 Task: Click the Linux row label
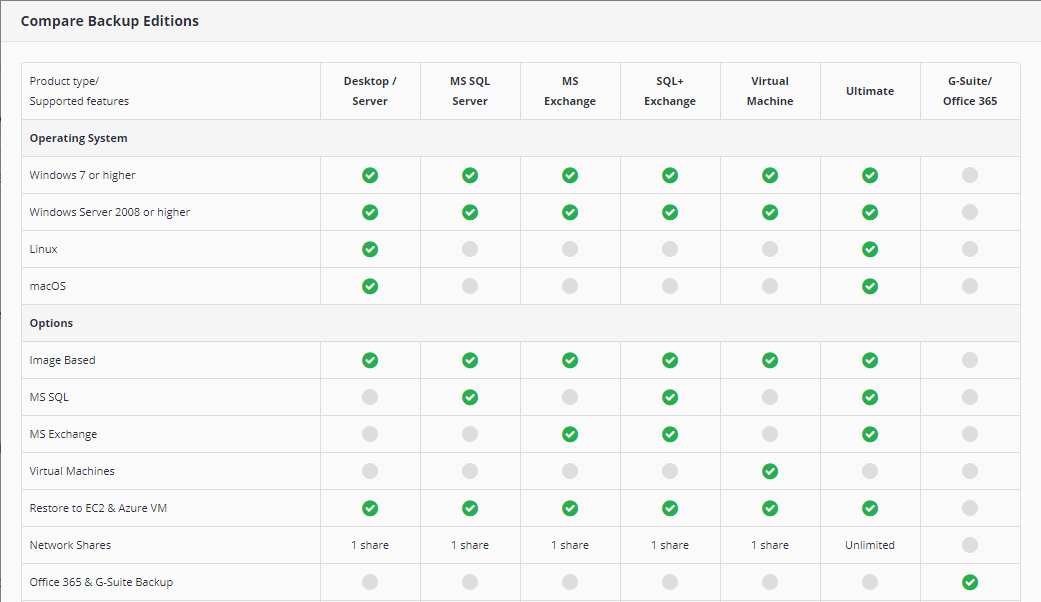point(43,249)
